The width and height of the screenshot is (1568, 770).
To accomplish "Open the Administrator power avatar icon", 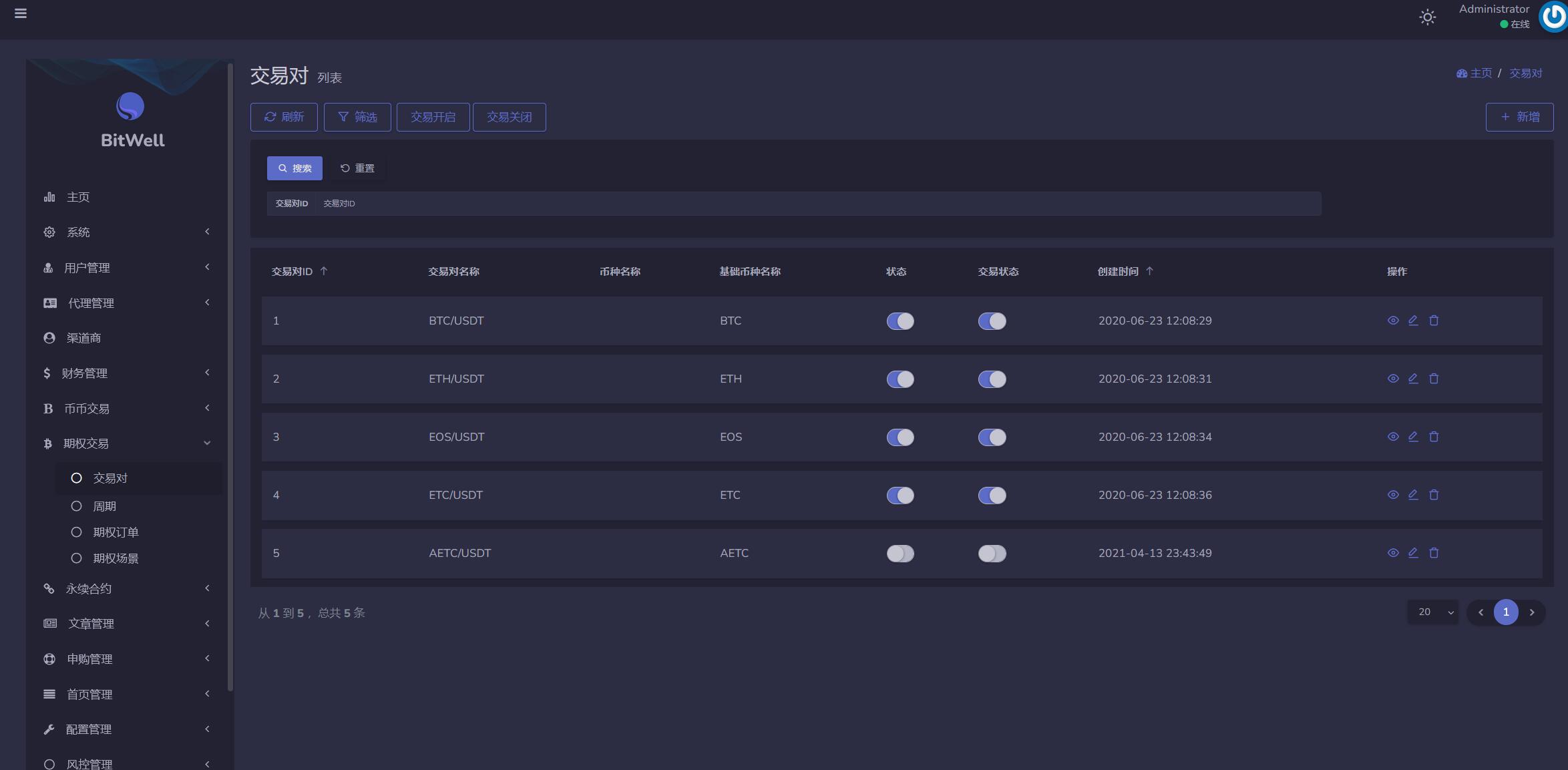I will [x=1554, y=17].
